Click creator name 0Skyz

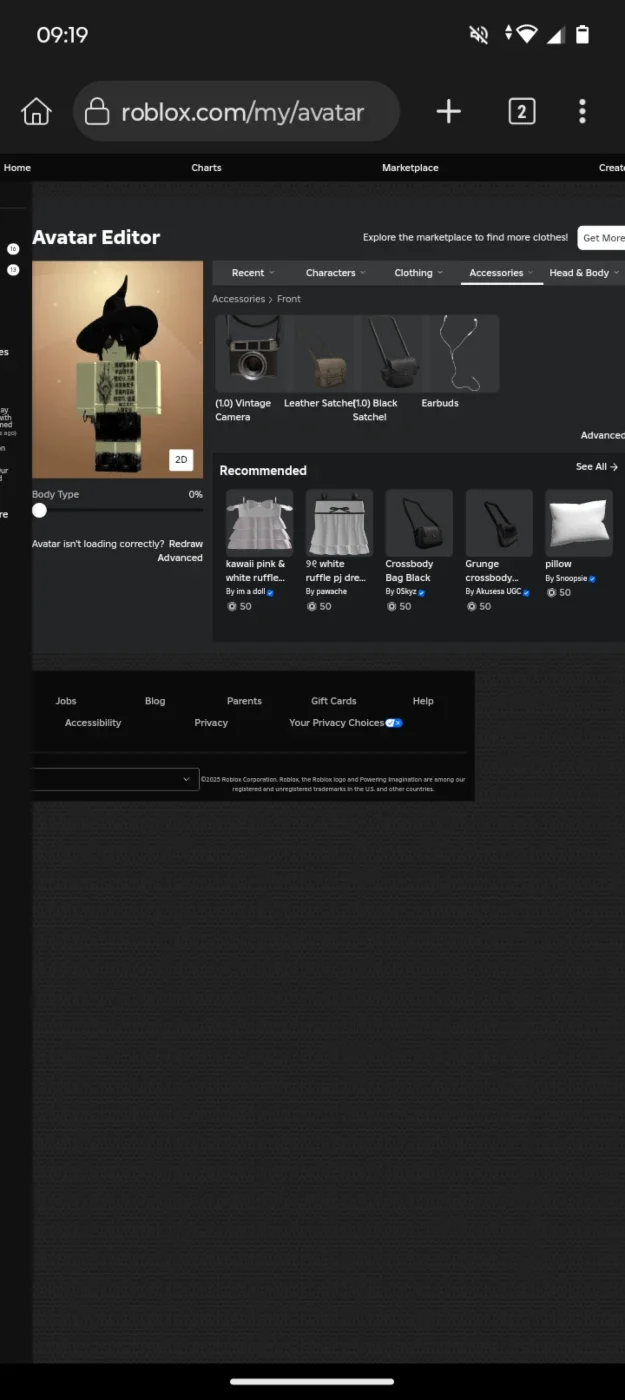[x=406, y=592]
